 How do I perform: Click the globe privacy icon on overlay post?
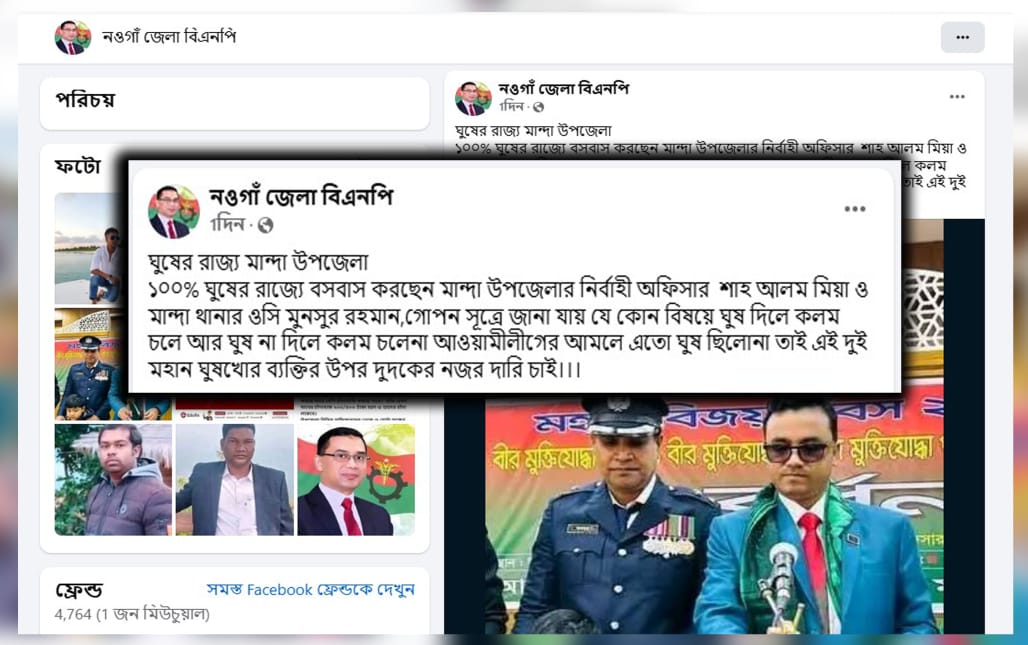point(265,225)
